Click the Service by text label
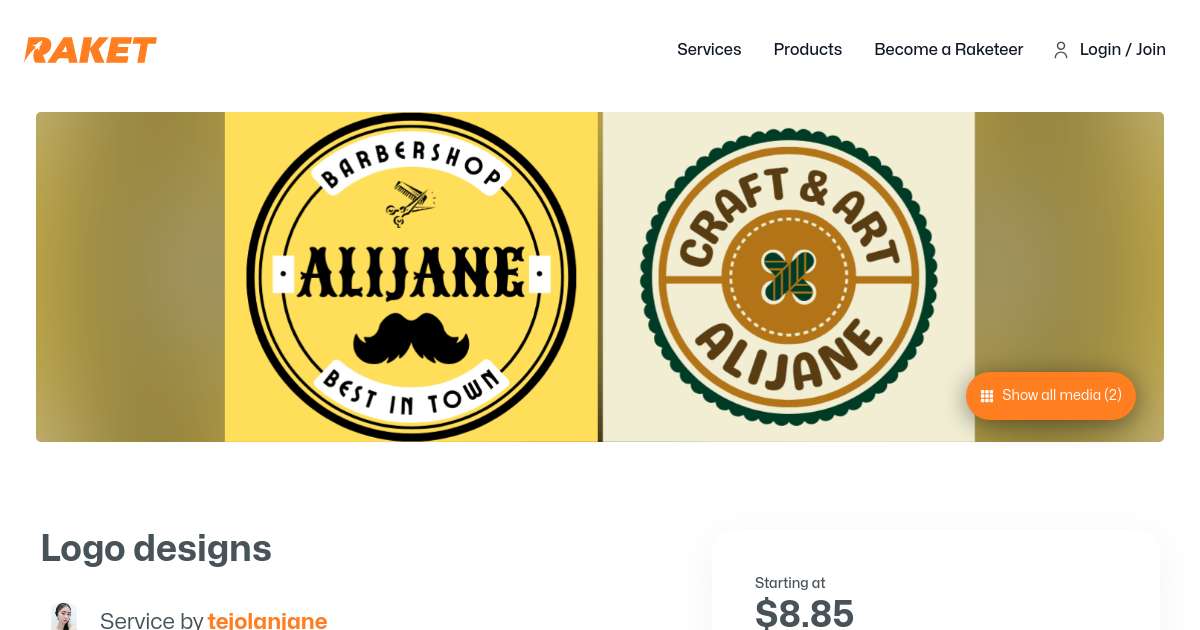 pos(152,621)
